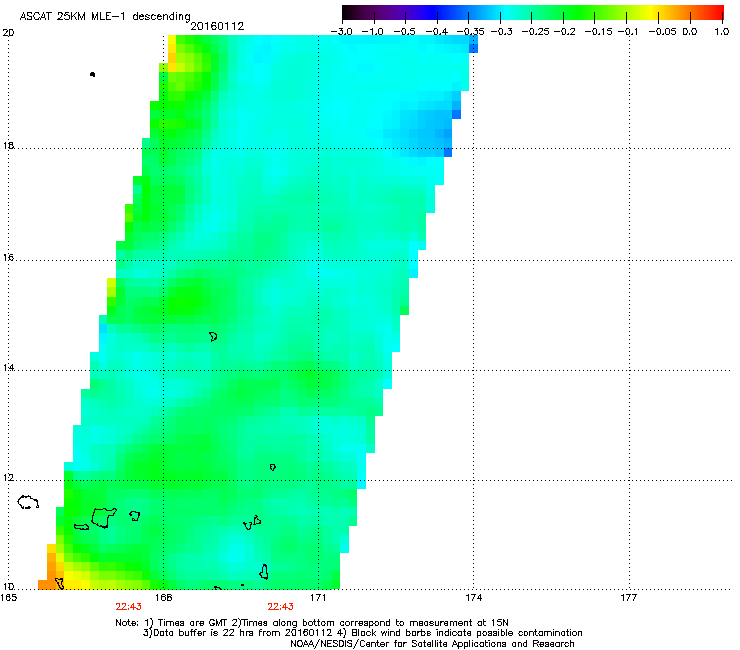Screen dimensions: 740x650
Task: Click the longitude axis label '171'
Action: point(318,598)
